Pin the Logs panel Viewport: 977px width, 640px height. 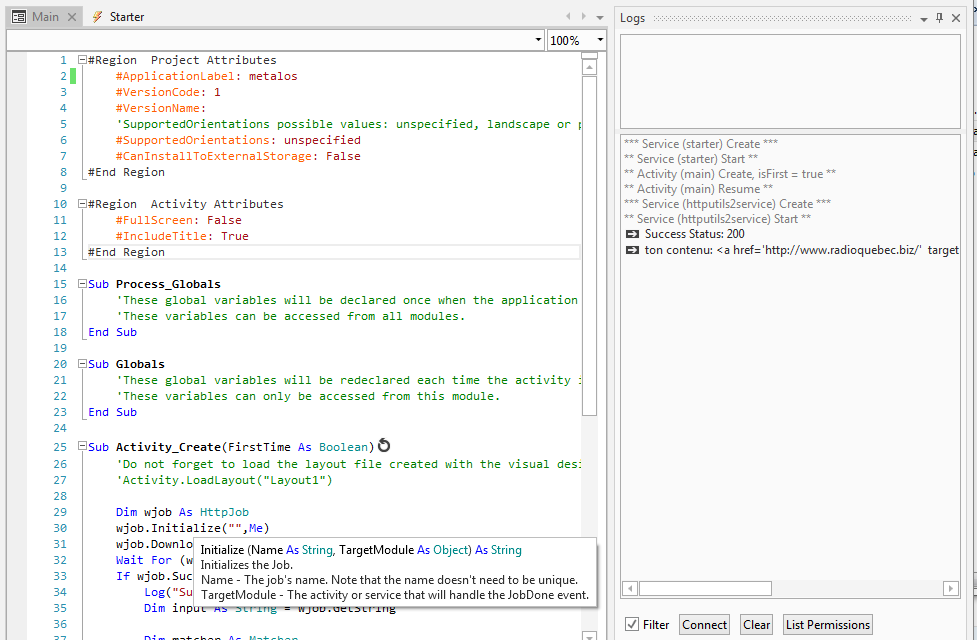pyautogui.click(x=939, y=18)
